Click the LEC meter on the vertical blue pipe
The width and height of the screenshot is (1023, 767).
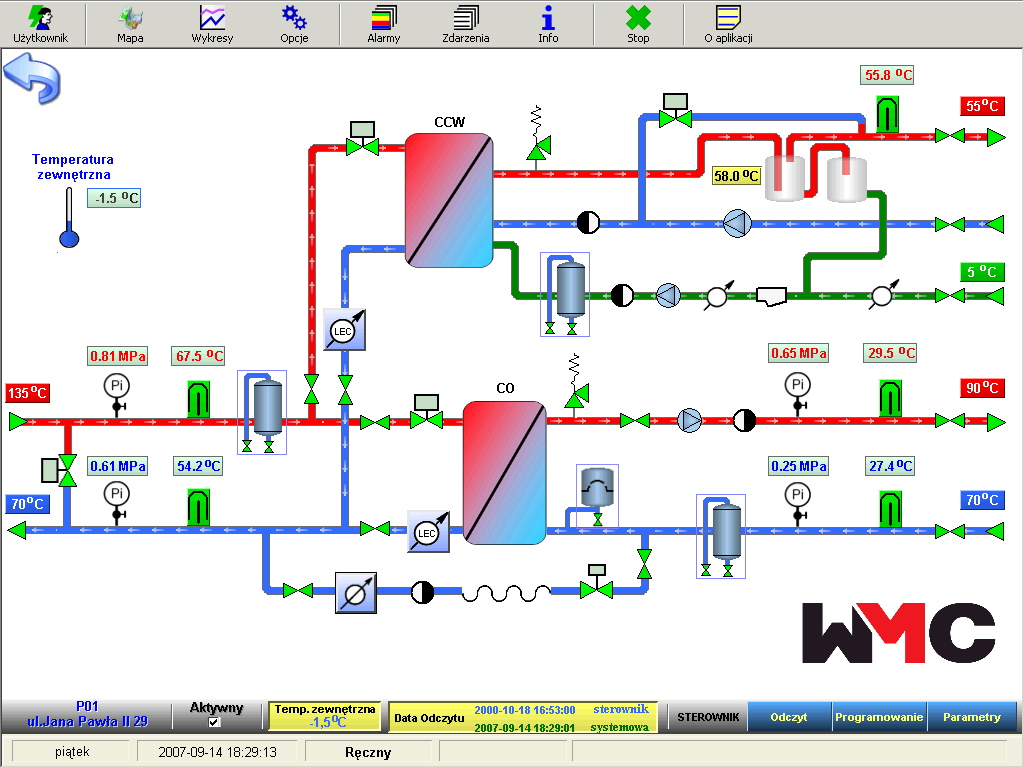(344, 330)
